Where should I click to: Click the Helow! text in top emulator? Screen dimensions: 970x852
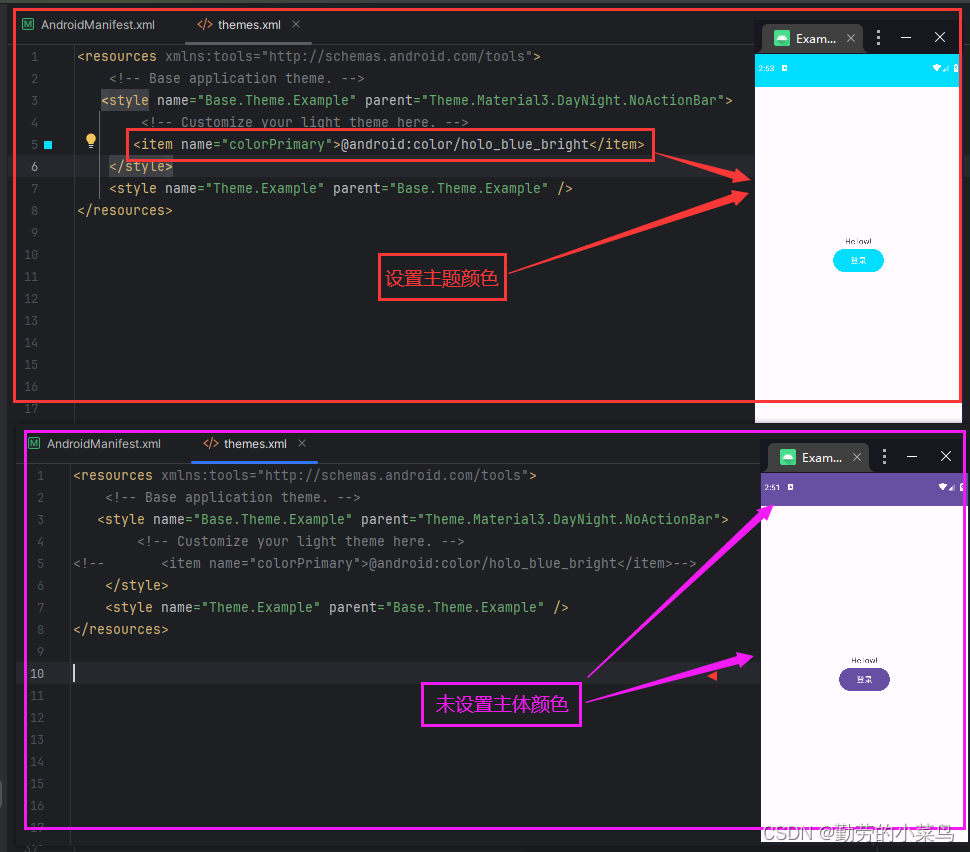pos(858,241)
